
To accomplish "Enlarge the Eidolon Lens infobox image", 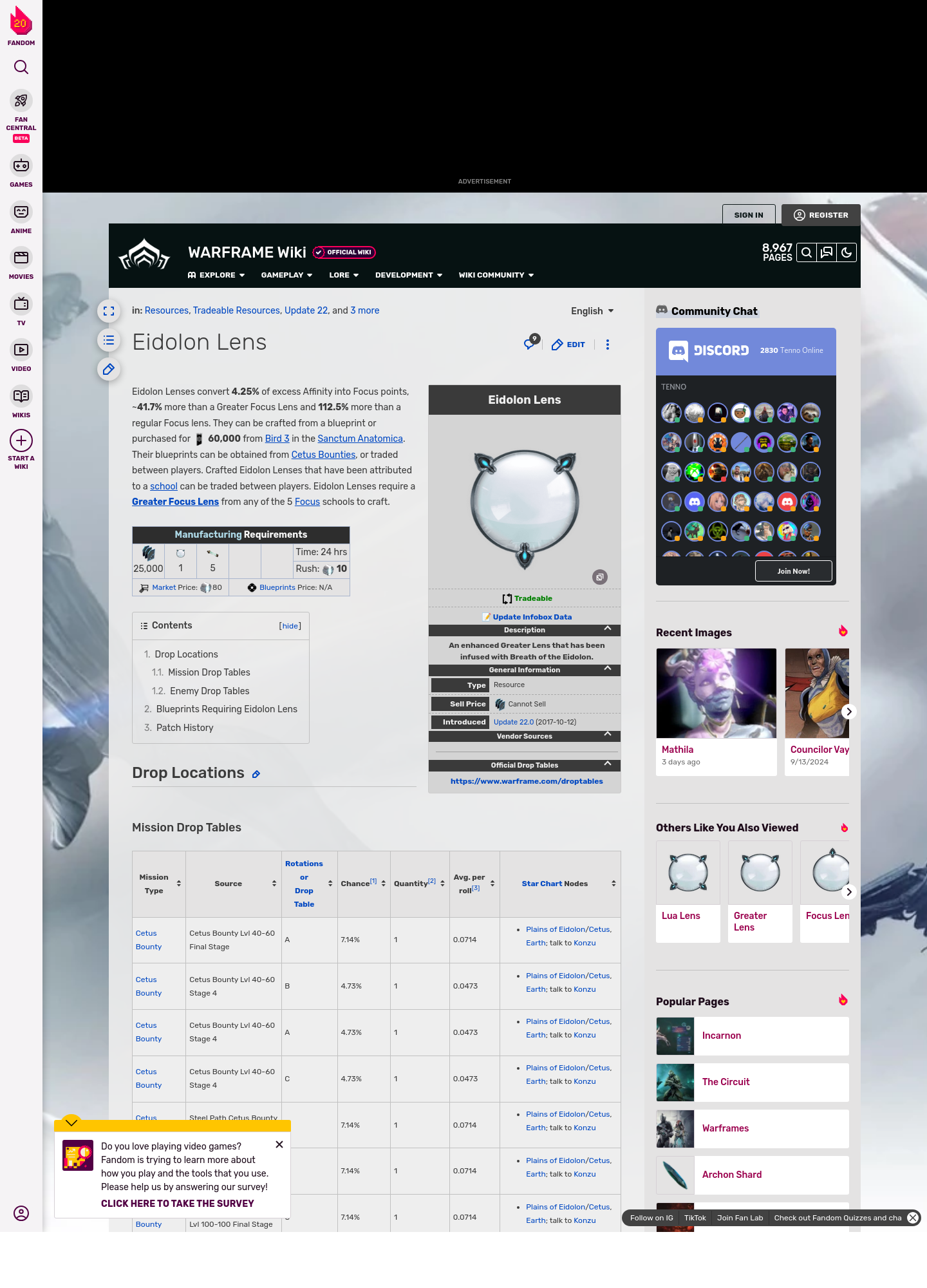I will pyautogui.click(x=600, y=577).
